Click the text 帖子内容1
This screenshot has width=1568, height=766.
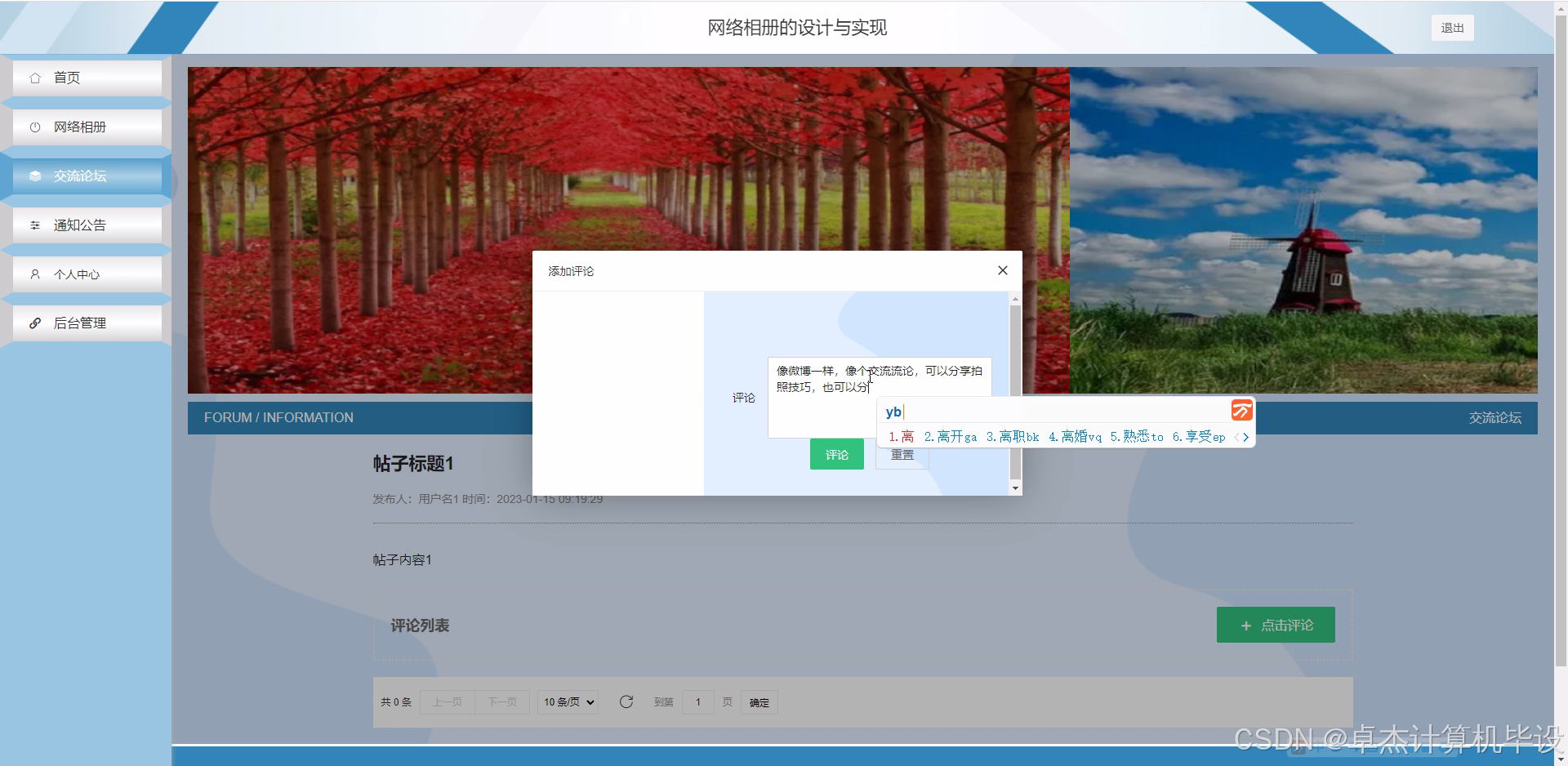pyautogui.click(x=403, y=559)
